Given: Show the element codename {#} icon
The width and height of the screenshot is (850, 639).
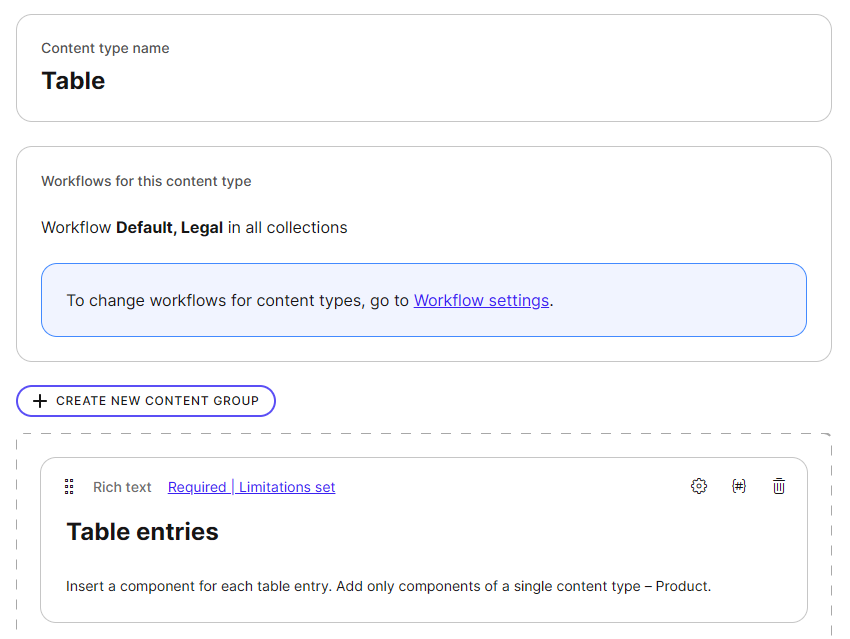Looking at the screenshot, I should (739, 486).
